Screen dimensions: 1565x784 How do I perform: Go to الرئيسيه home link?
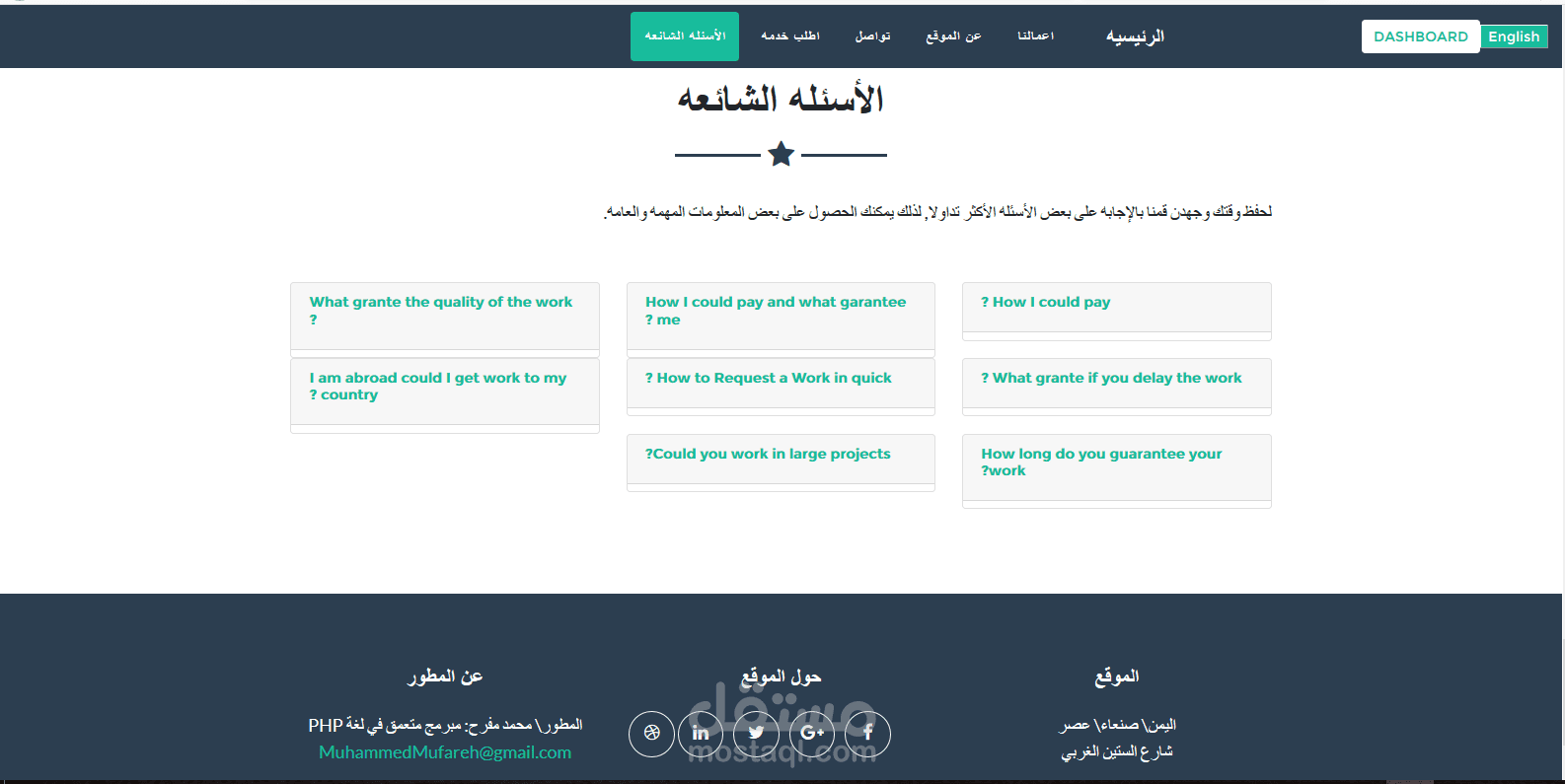(1135, 36)
